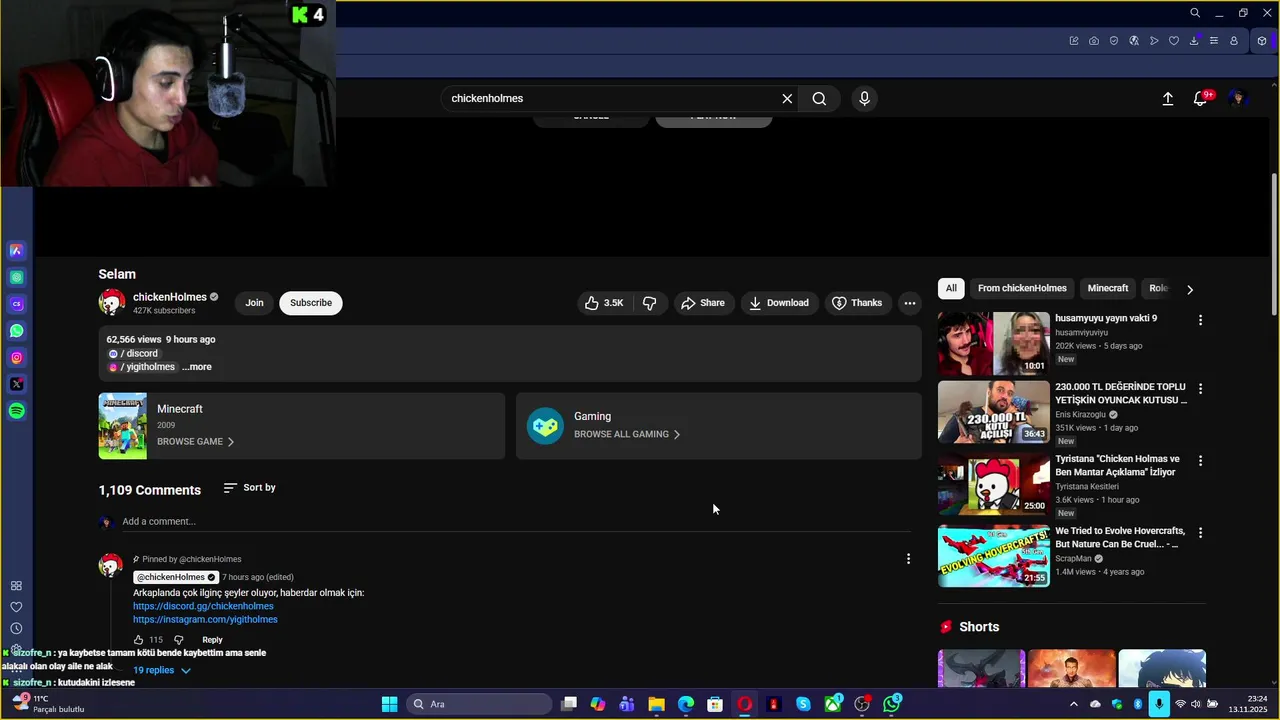
Task: Select From chickenHolmes filter chip
Action: pyautogui.click(x=1022, y=288)
